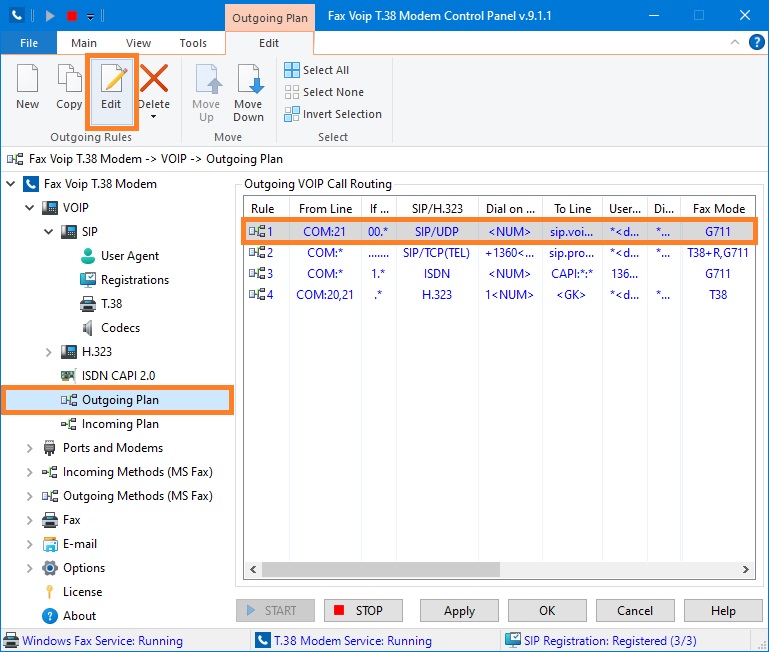This screenshot has width=769, height=652.
Task: Click Invert Selection in the ribbon
Action: coord(333,114)
